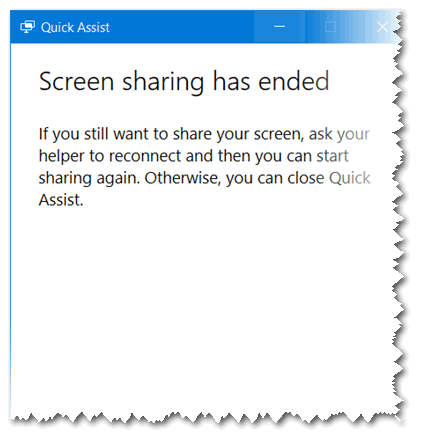Screen dimensions: 421x440
Task: Click the final word "Assist." in paragraph
Action: tap(61, 200)
